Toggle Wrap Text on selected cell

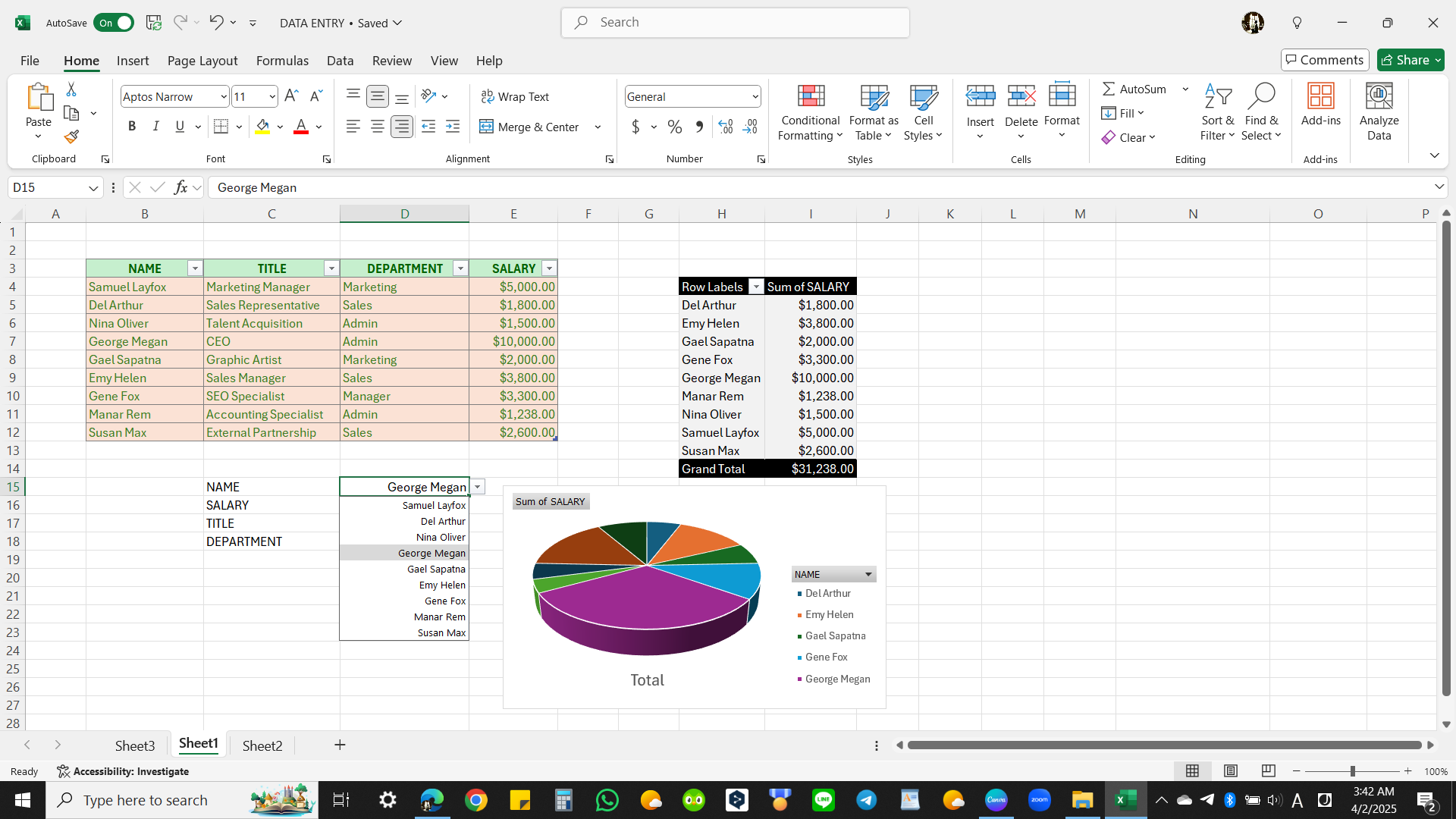point(515,96)
